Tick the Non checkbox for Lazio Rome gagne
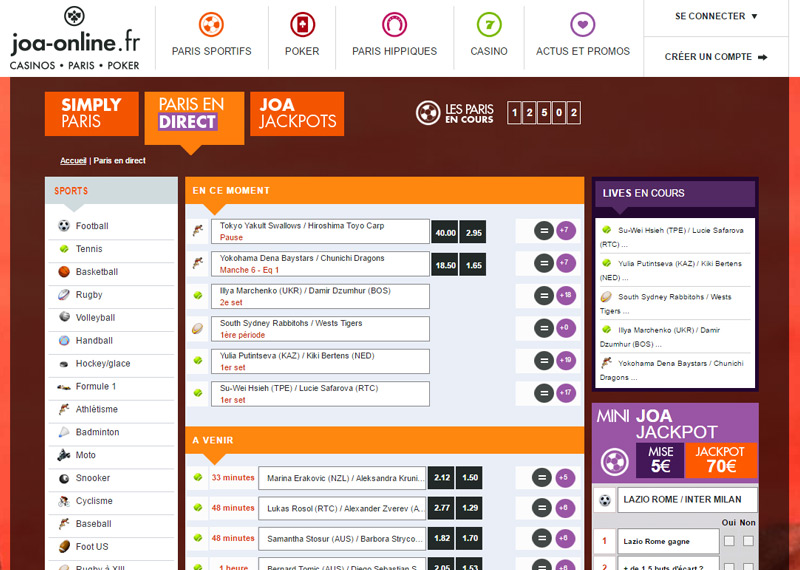This screenshot has height=570, width=800. 747,540
